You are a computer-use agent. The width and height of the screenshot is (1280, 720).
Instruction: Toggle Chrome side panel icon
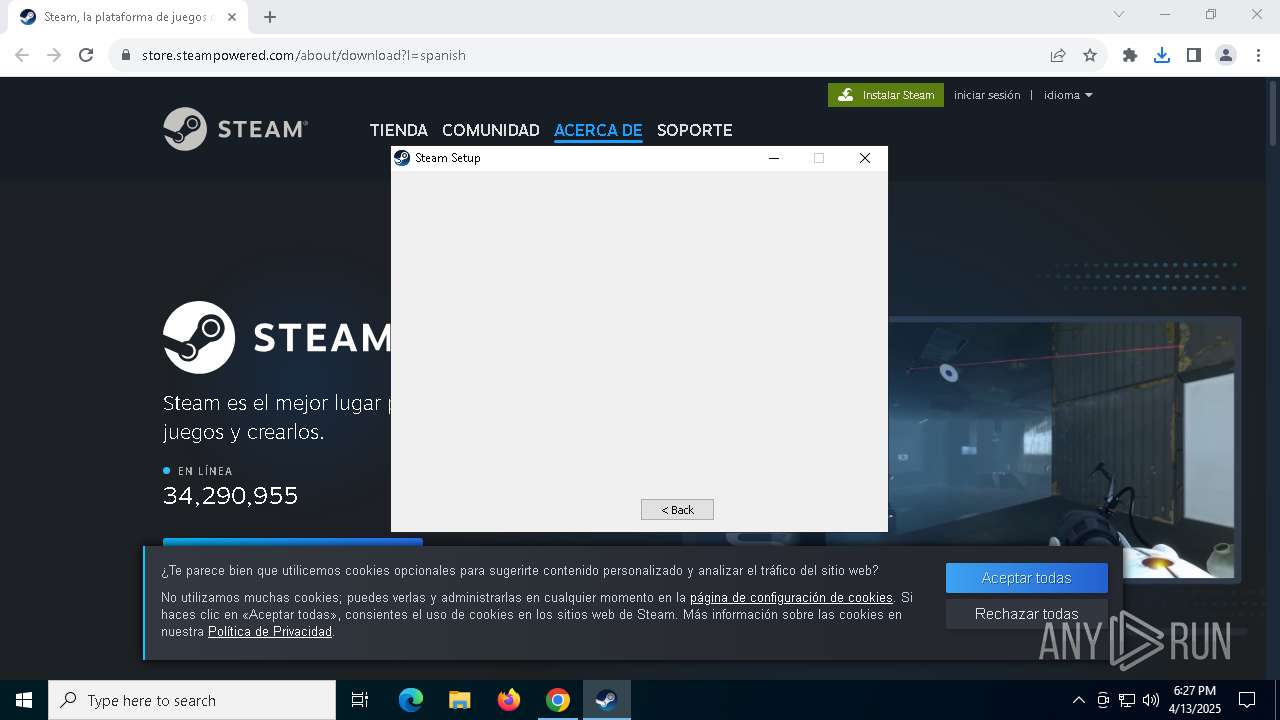click(x=1194, y=55)
